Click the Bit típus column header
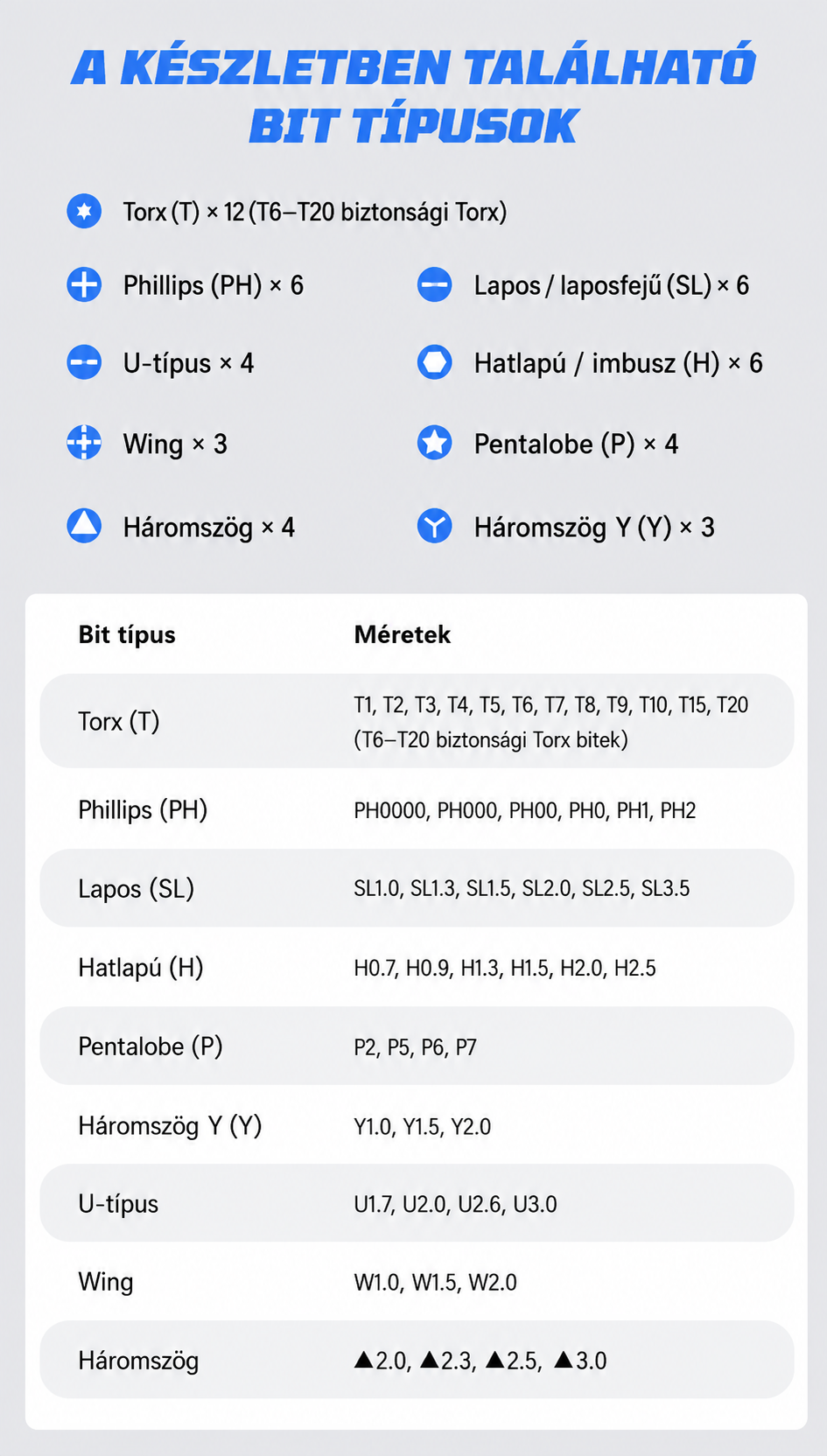The image size is (827, 1456). [127, 634]
